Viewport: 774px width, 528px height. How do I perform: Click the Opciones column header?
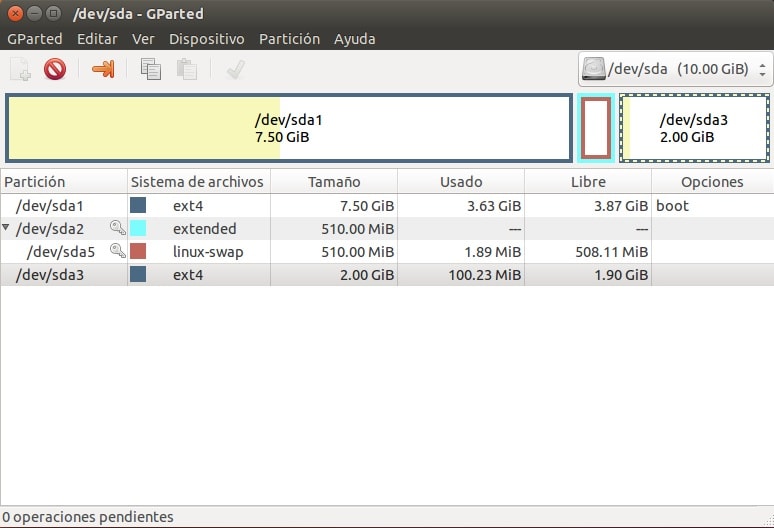pyautogui.click(x=712, y=182)
